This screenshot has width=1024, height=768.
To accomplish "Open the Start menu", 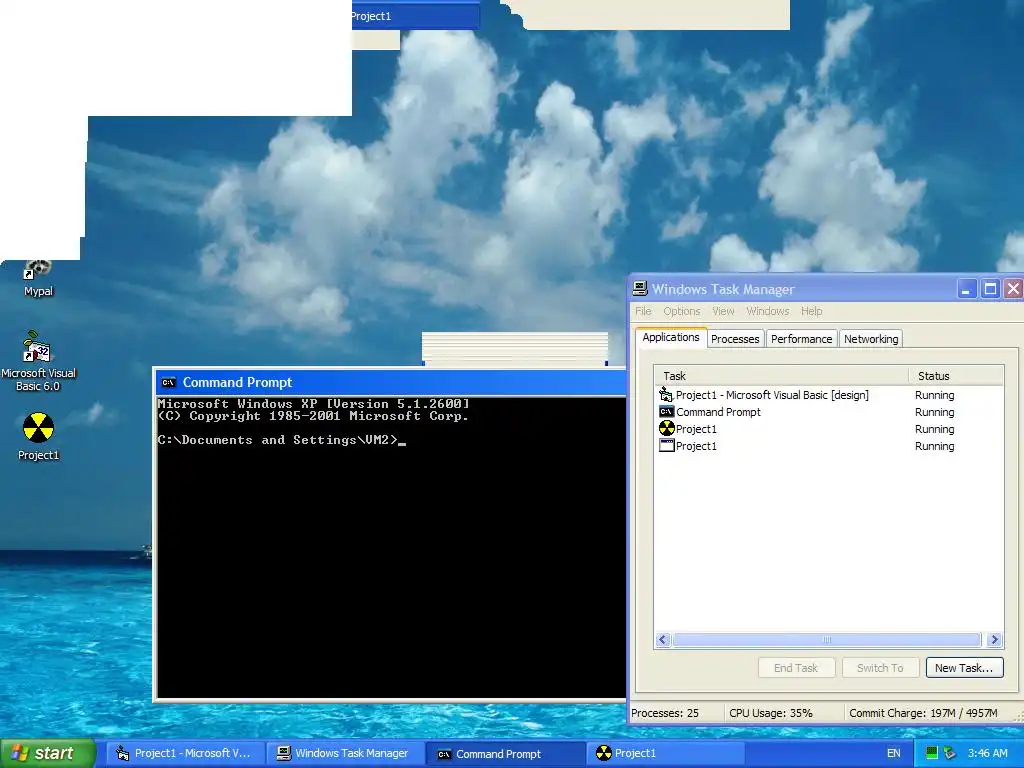I will click(x=48, y=753).
